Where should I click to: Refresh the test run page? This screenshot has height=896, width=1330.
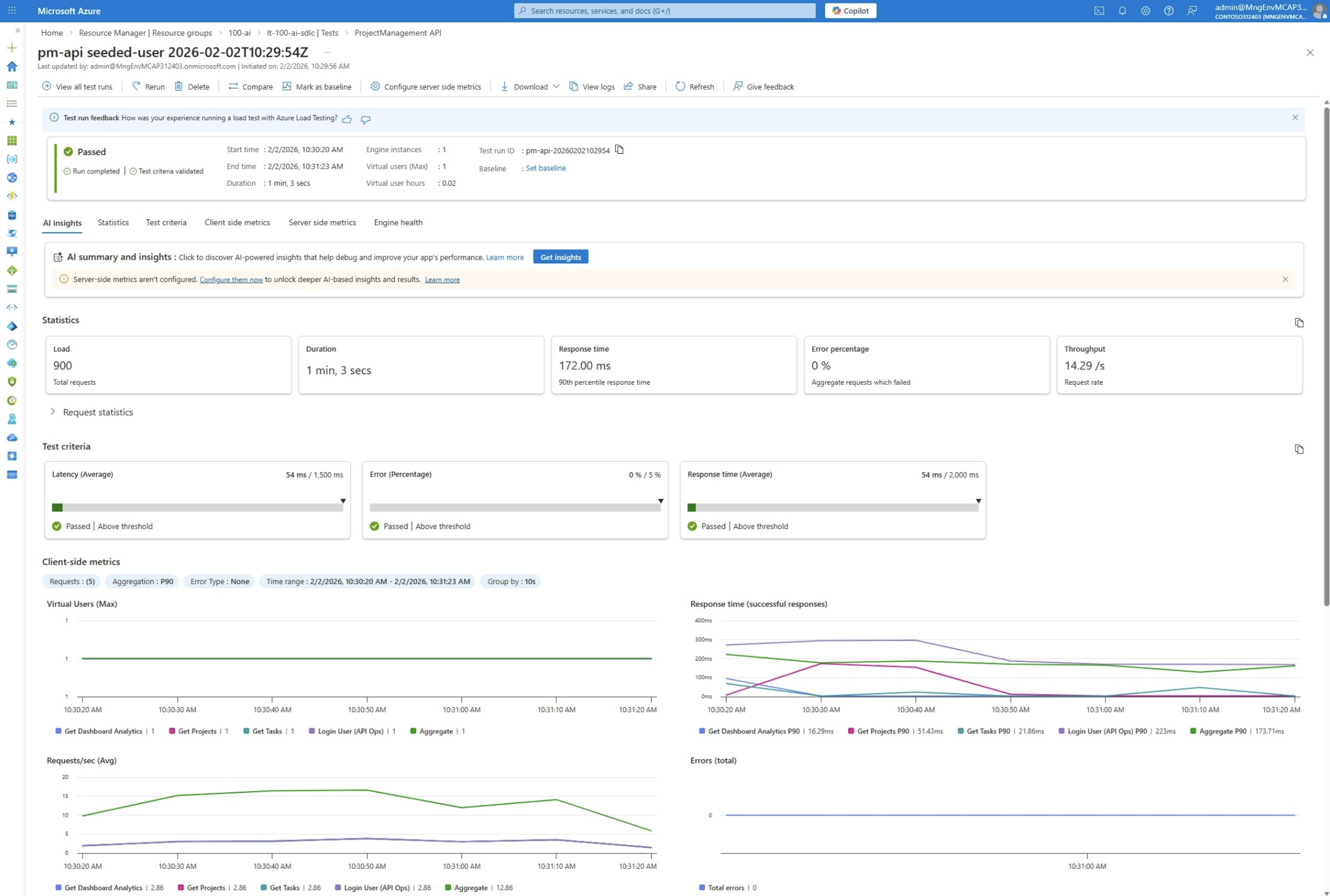click(x=695, y=86)
